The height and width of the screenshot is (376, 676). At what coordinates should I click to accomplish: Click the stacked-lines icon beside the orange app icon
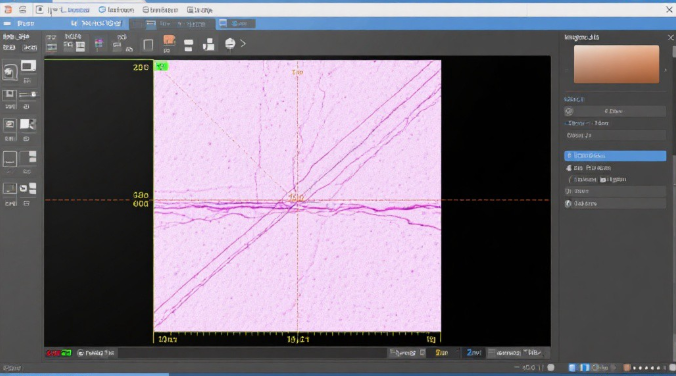pyautogui.click(x=22, y=9)
